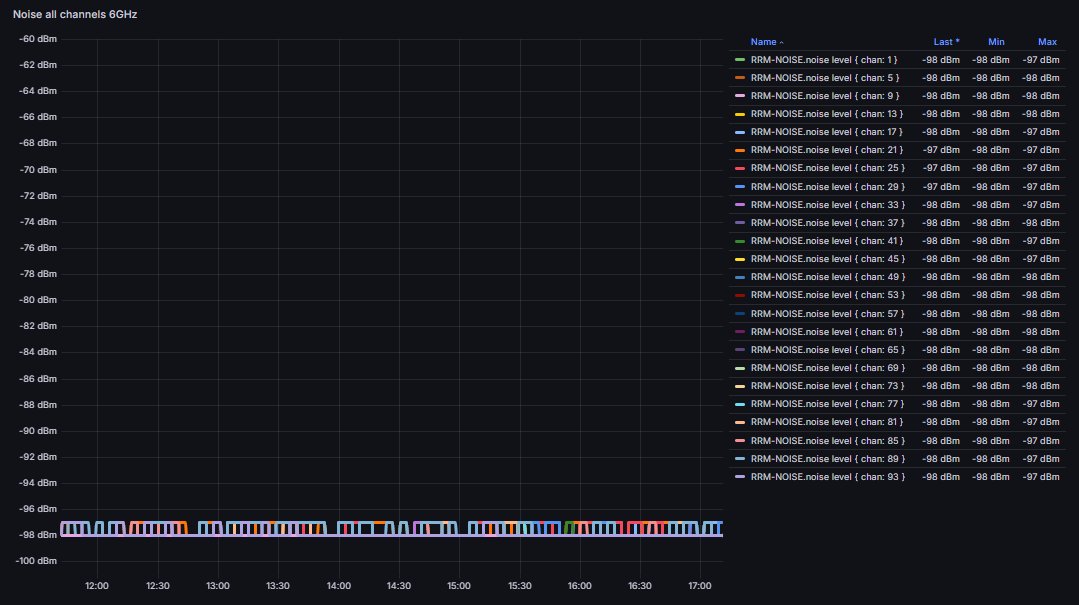Select legend label RRM-NOISE.noise level { chan: 25 }

pos(827,168)
